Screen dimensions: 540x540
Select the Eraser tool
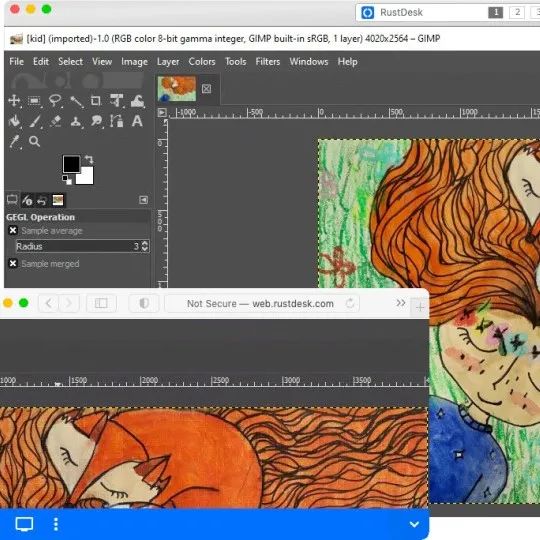point(55,121)
